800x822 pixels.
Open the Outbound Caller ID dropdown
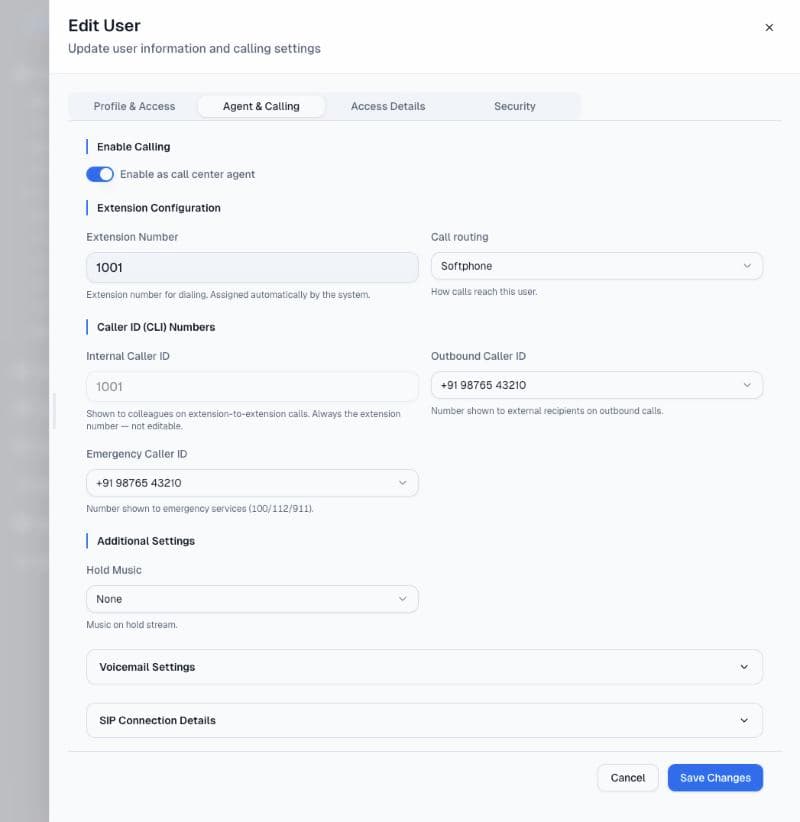pos(597,385)
